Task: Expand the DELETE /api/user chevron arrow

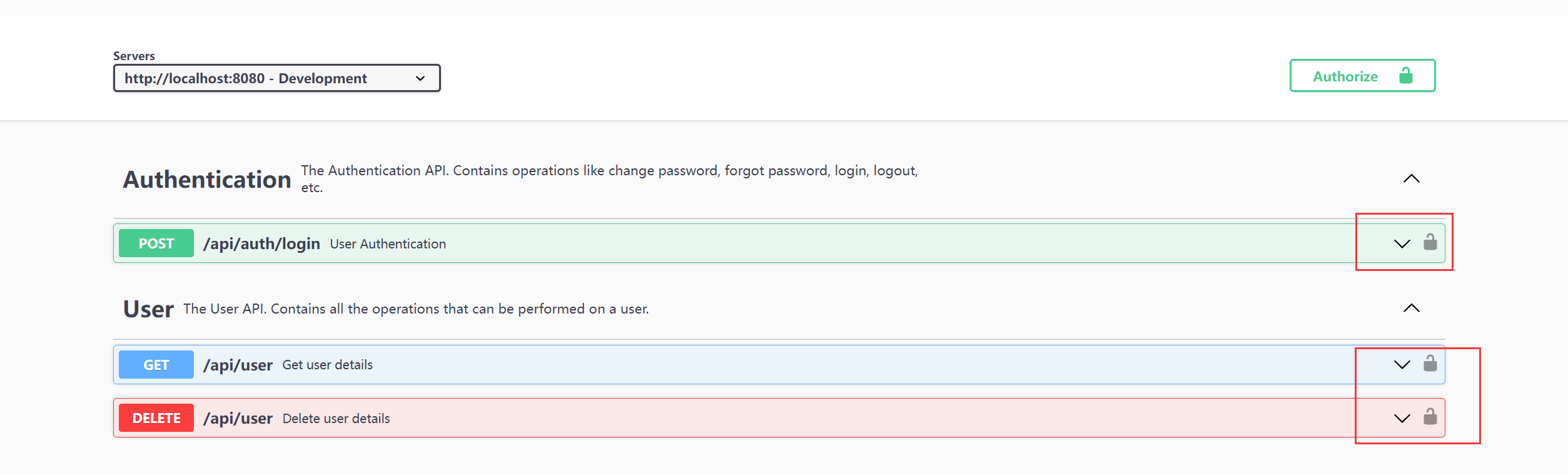Action: (x=1402, y=418)
